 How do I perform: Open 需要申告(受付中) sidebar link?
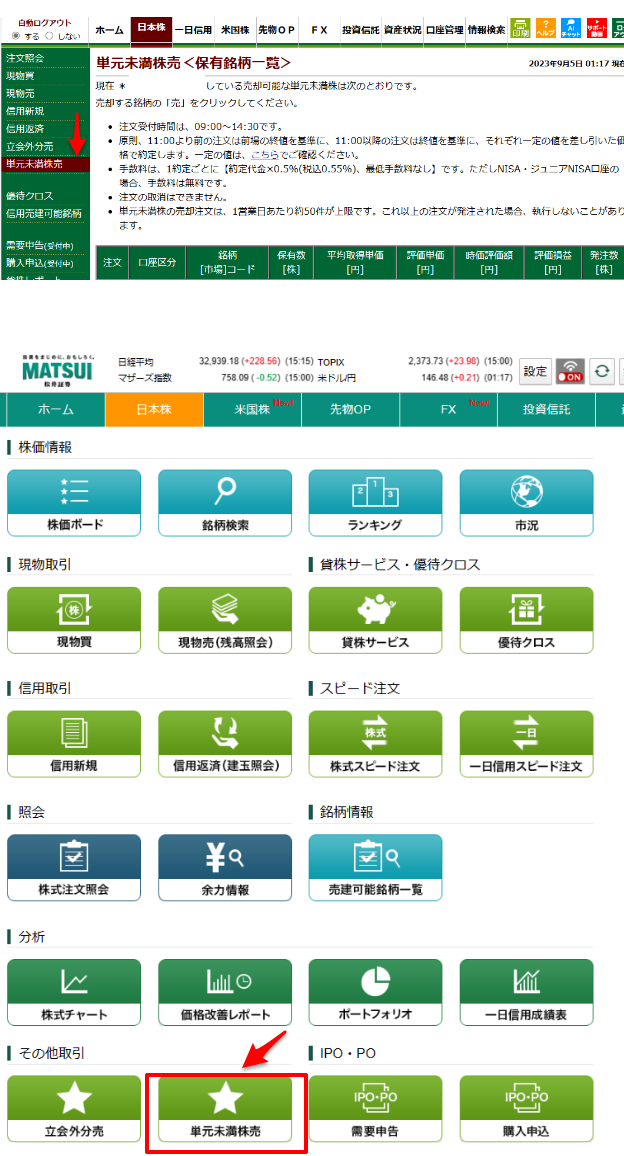tap(40, 246)
